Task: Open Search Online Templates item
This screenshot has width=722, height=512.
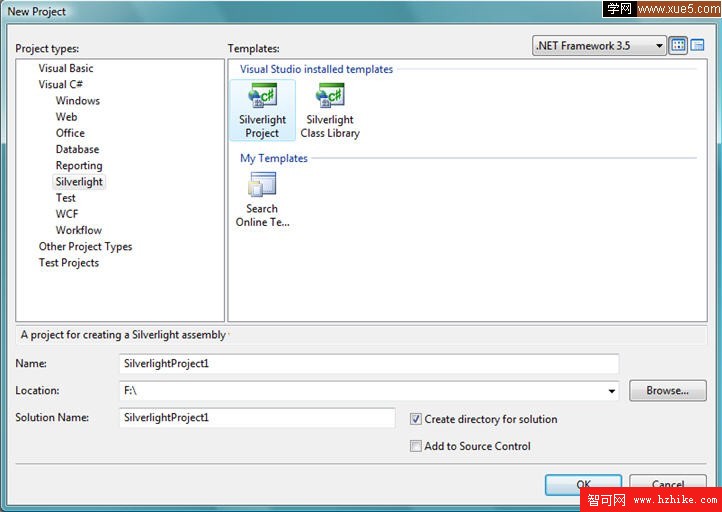Action: [262, 199]
